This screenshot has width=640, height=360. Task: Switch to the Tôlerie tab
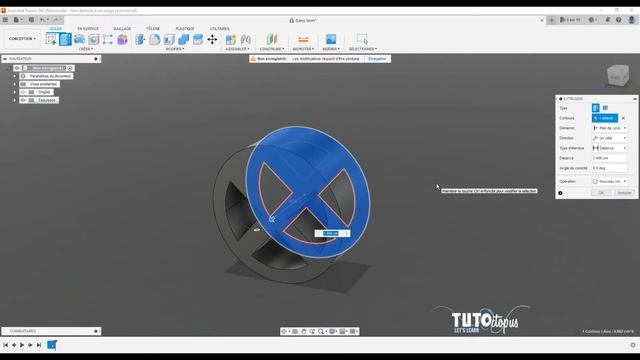(x=153, y=29)
